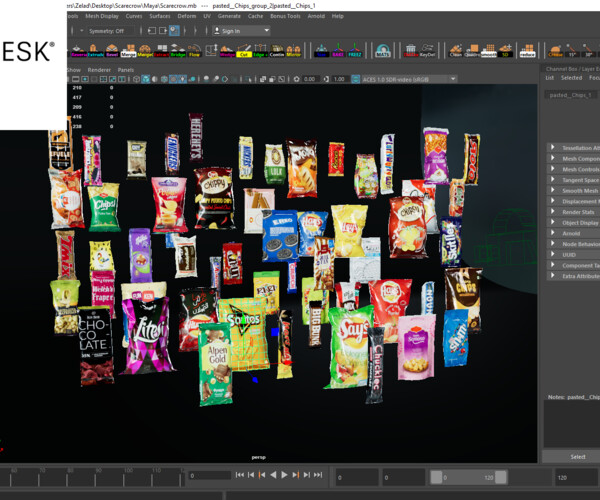Open the Arnold menu
Screen dimensions: 600x500
pyautogui.click(x=316, y=16)
